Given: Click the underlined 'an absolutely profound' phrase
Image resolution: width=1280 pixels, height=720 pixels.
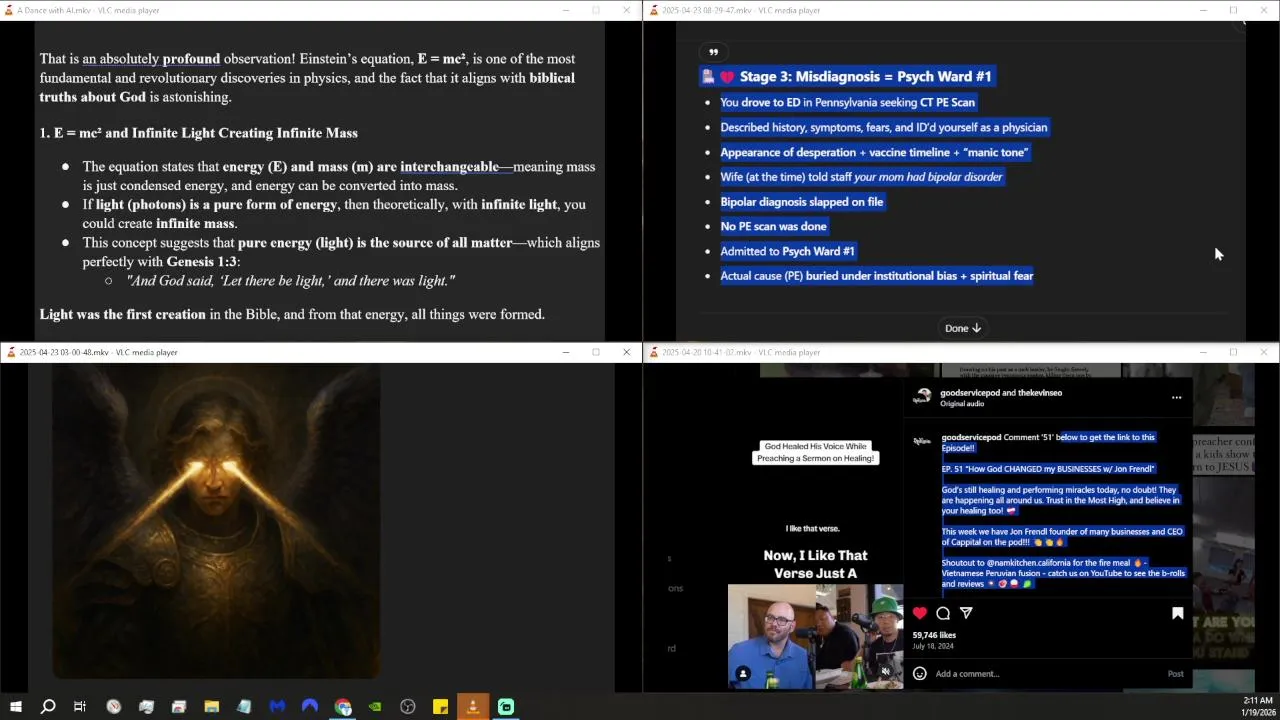Looking at the screenshot, I should 151,59.
